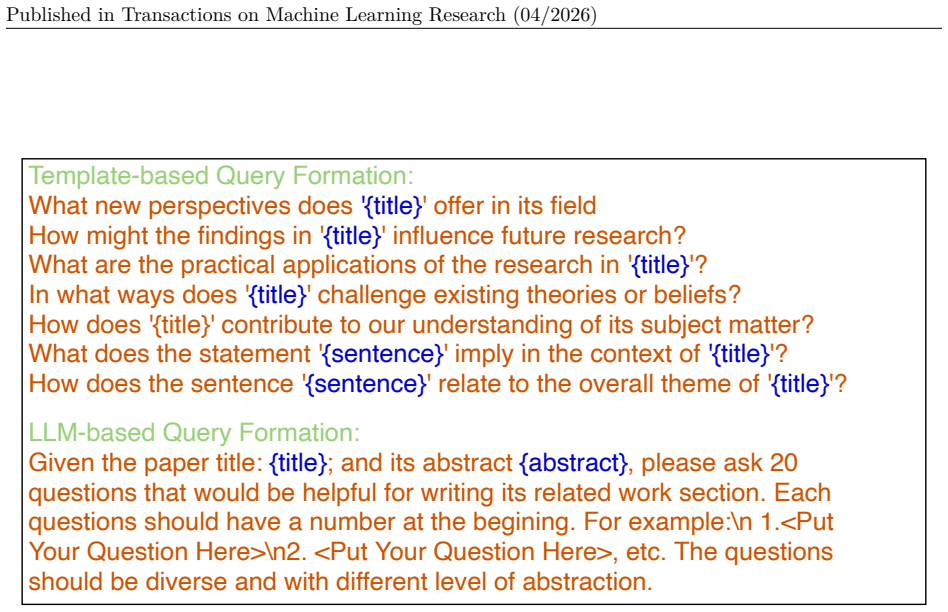Click {title} after 'Given the paper title:'
This screenshot has height=612, width=948.
pos(297,463)
